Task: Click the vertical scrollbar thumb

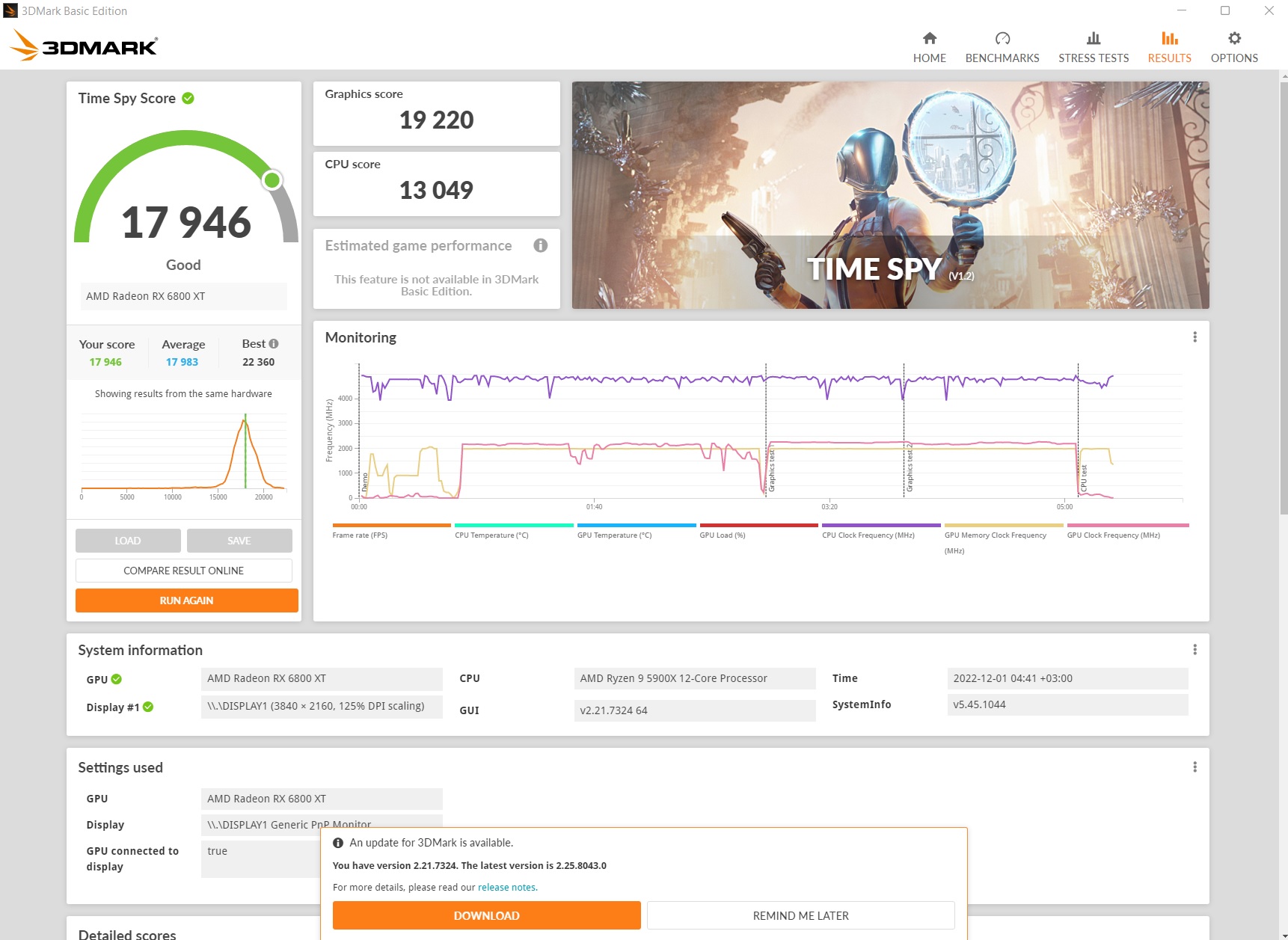Action: coord(1284,298)
